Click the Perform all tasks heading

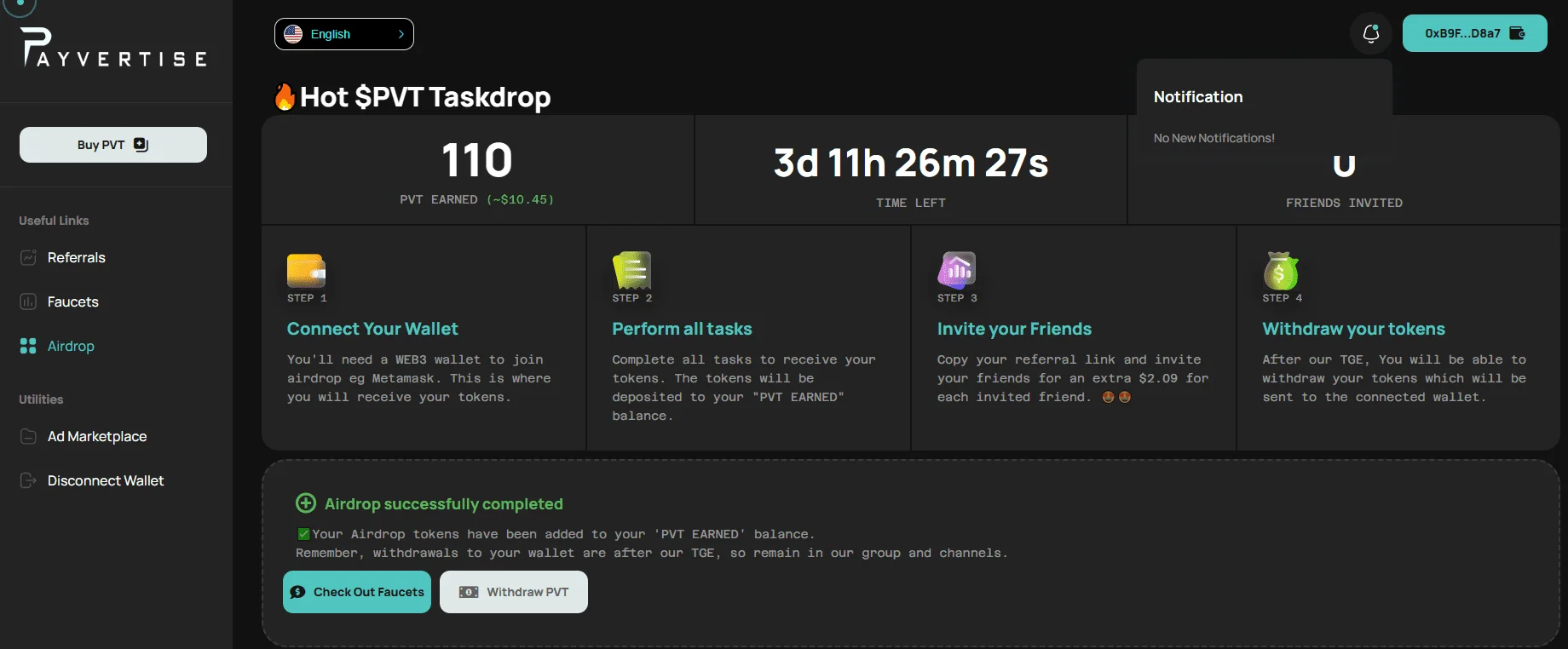pos(682,329)
